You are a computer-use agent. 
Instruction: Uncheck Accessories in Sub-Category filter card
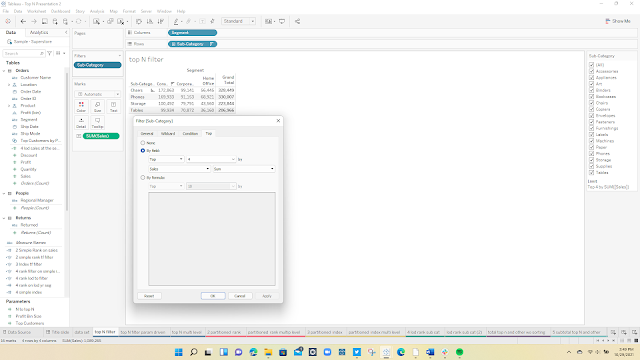click(591, 71)
